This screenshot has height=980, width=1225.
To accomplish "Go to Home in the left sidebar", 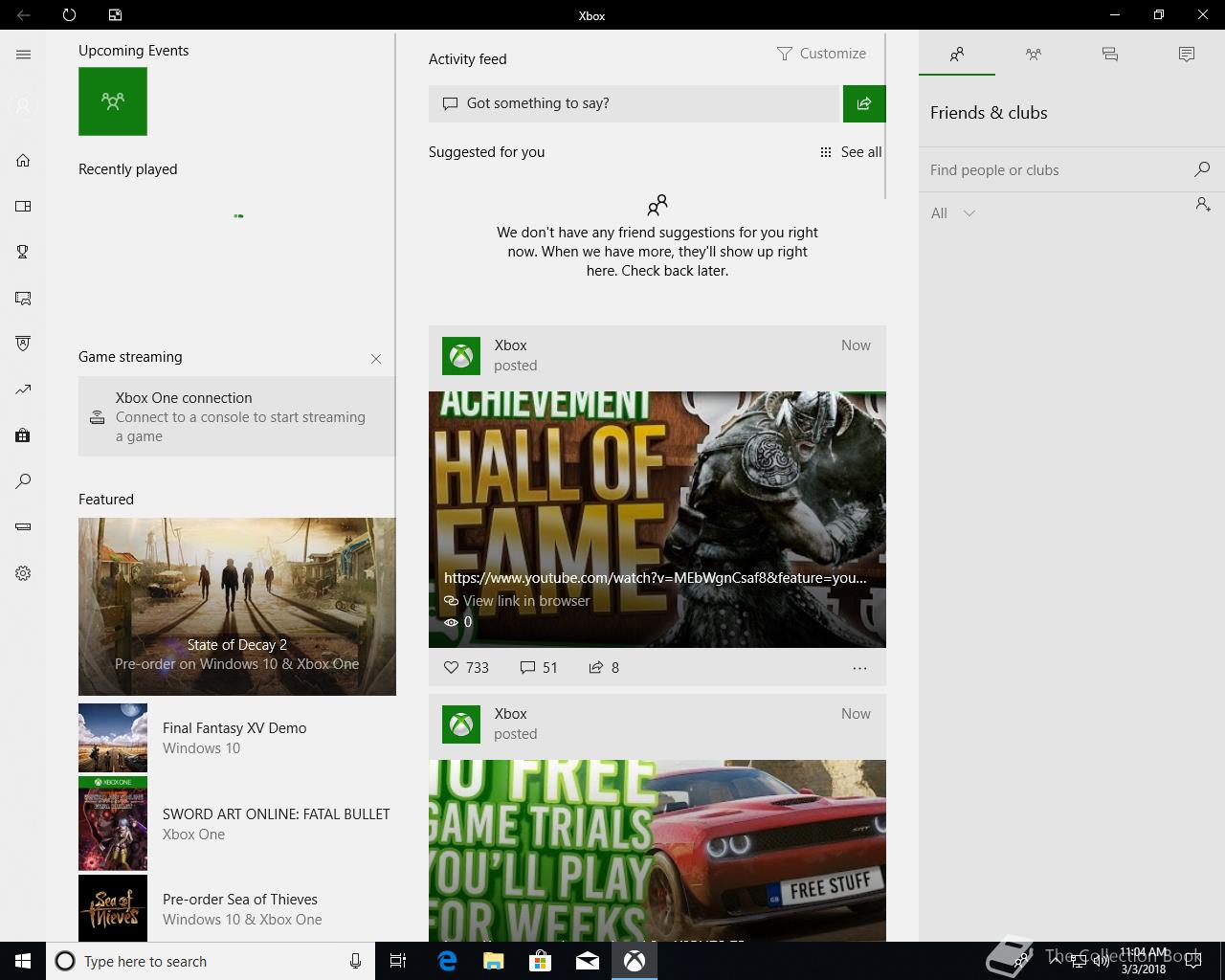I will 23,160.
